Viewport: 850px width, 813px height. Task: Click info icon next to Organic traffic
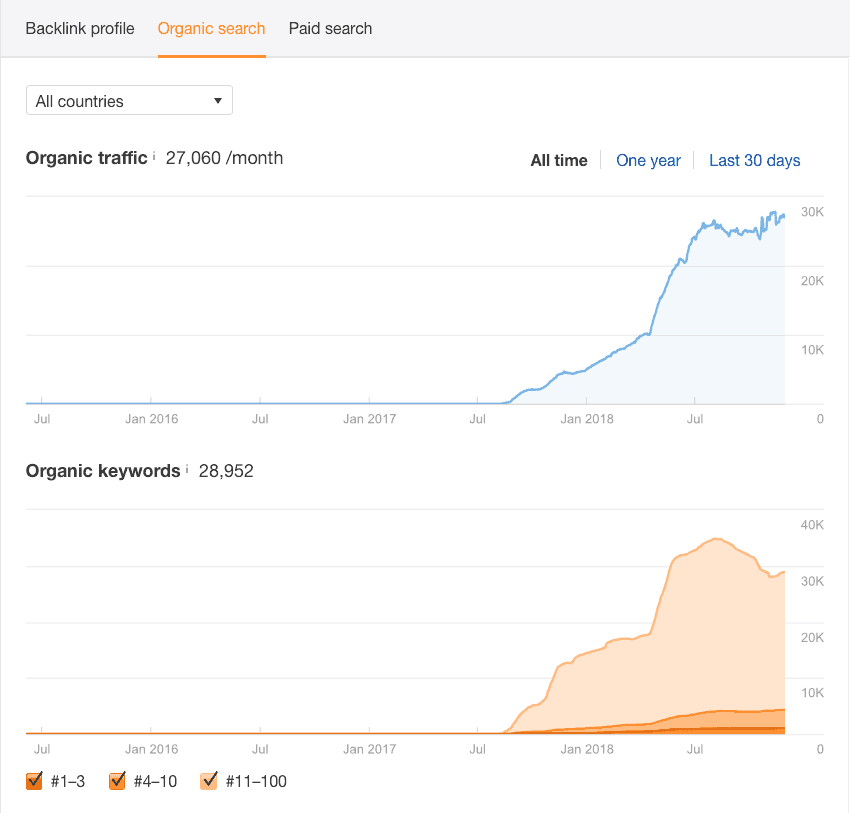[x=154, y=156]
